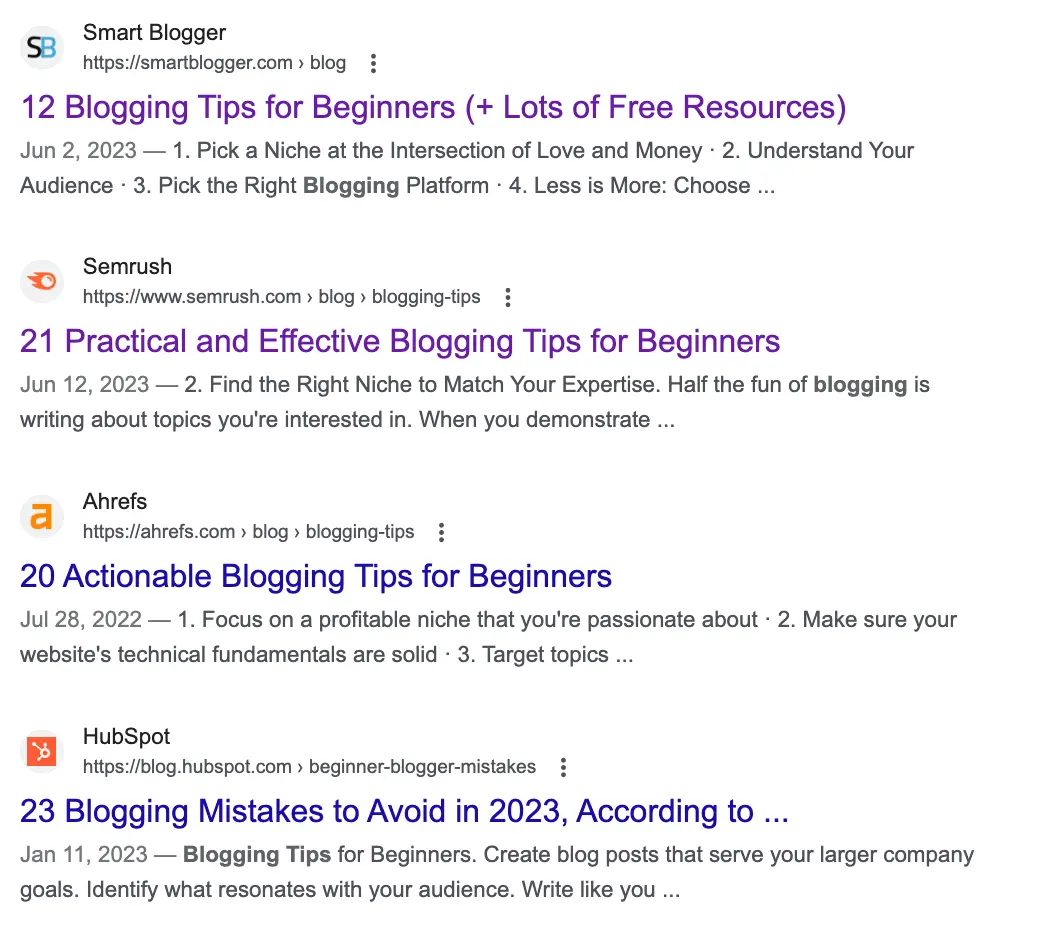Viewport: 1040px width, 930px height.
Task: Click the Ahrefs orange 'a' favicon
Action: (42, 516)
